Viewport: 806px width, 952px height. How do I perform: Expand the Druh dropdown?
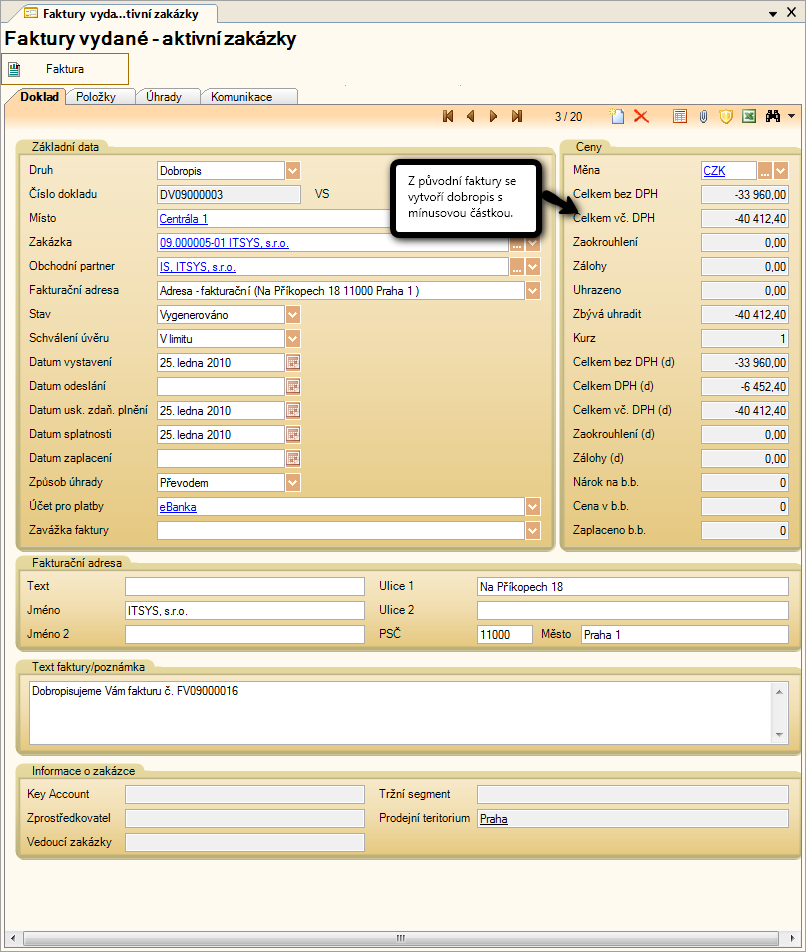coord(293,170)
